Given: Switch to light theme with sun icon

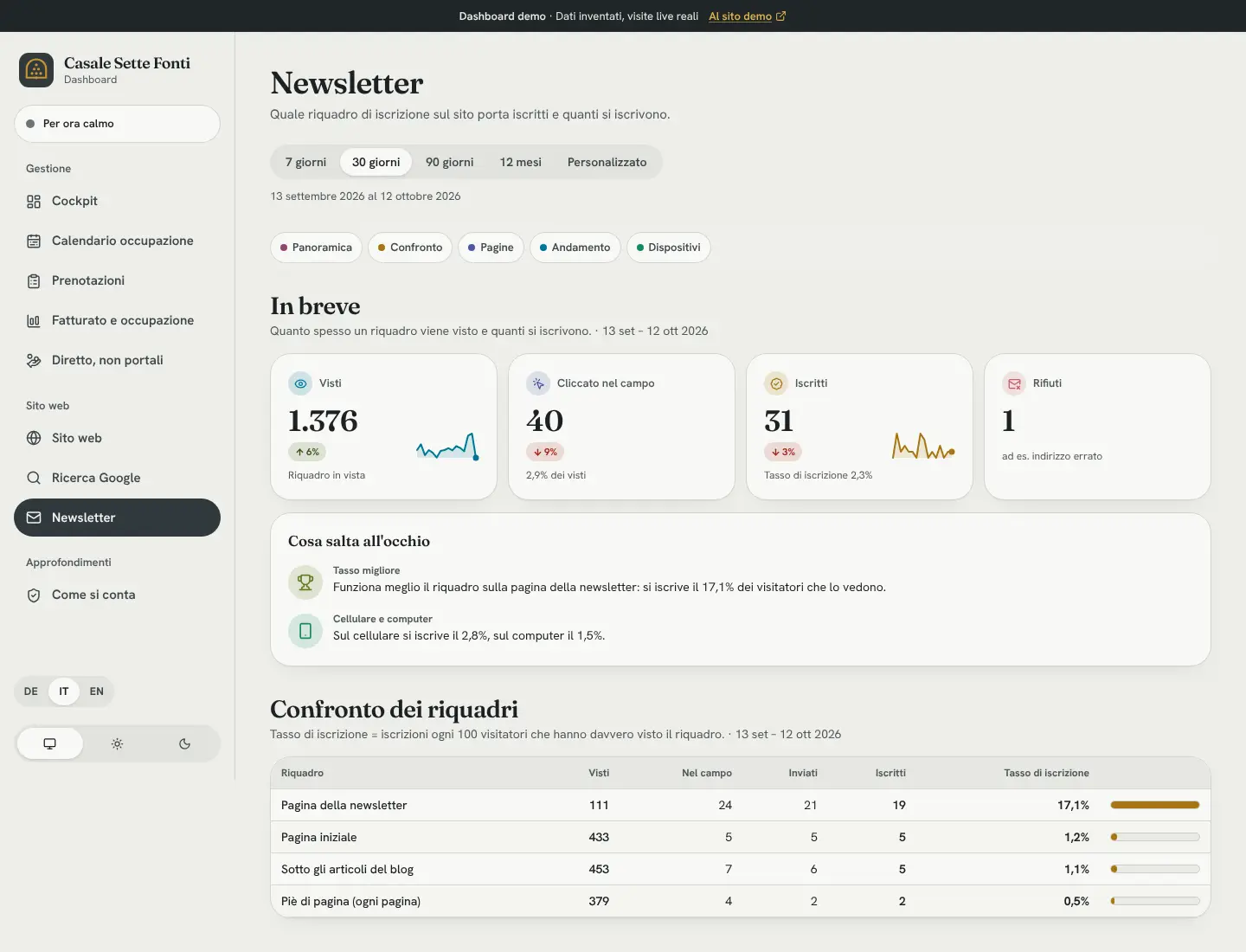Looking at the screenshot, I should tap(118, 743).
